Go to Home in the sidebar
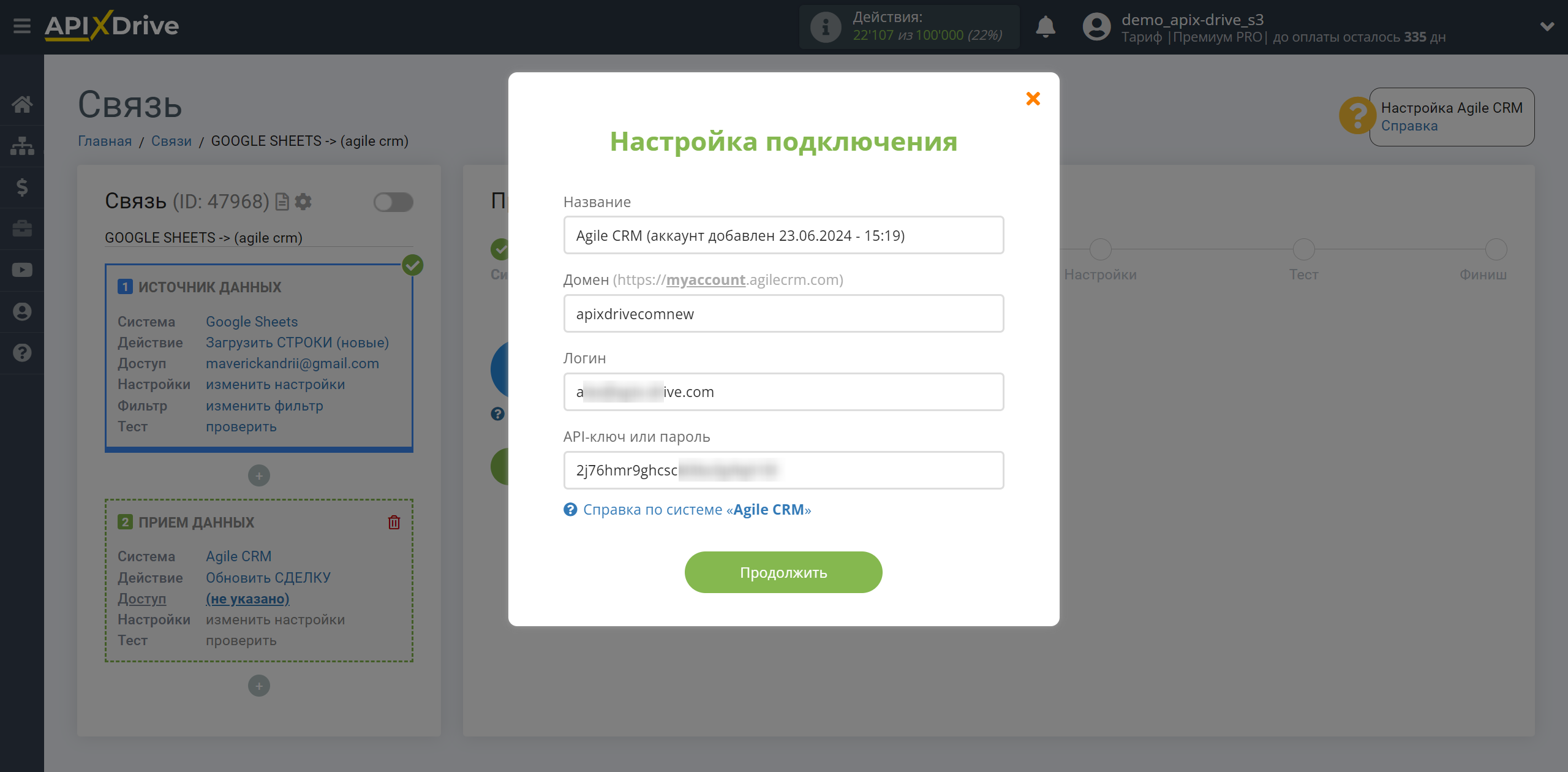Viewport: 1568px width, 772px height. [x=22, y=104]
